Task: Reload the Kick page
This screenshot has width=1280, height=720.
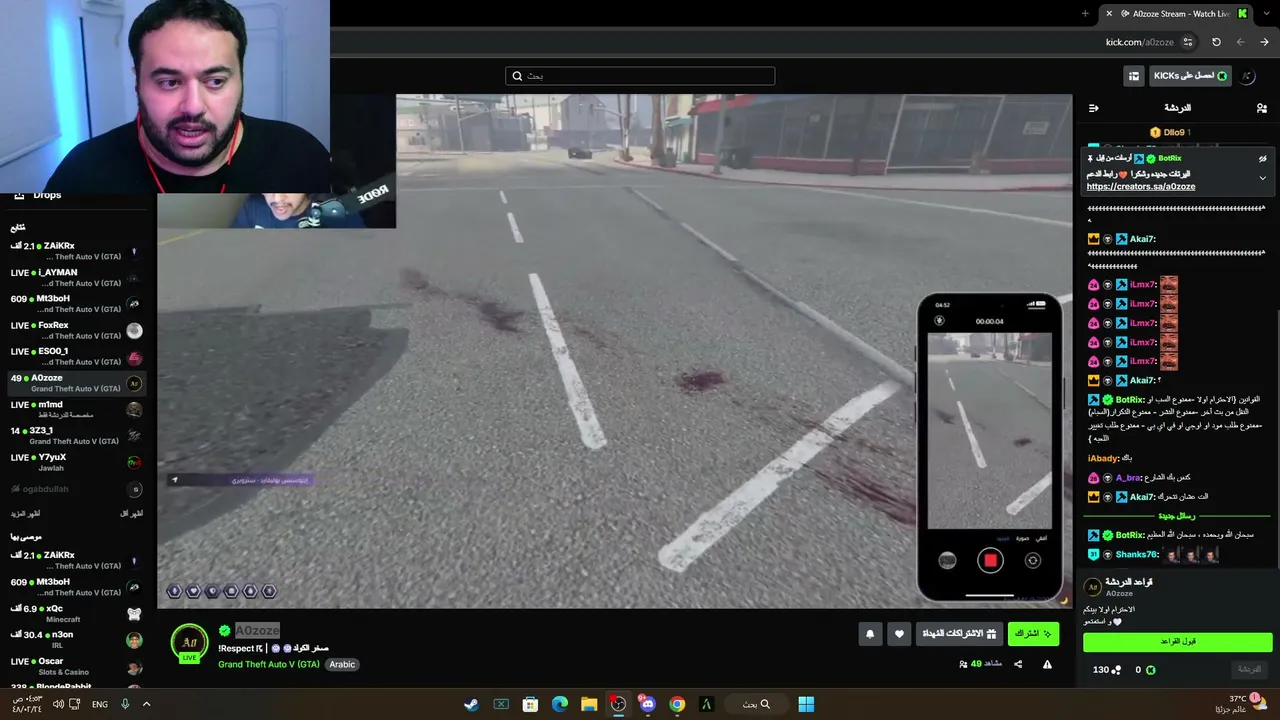Action: [1216, 42]
